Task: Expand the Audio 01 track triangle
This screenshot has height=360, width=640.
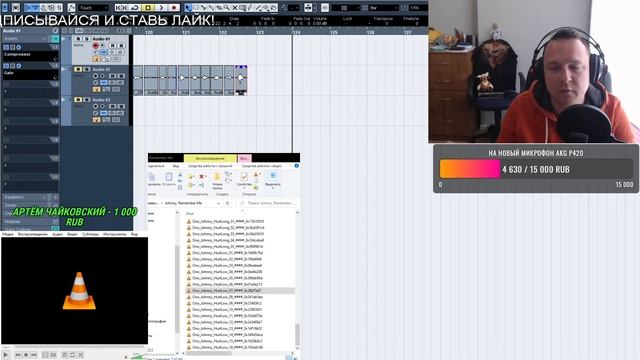Action: (64, 39)
